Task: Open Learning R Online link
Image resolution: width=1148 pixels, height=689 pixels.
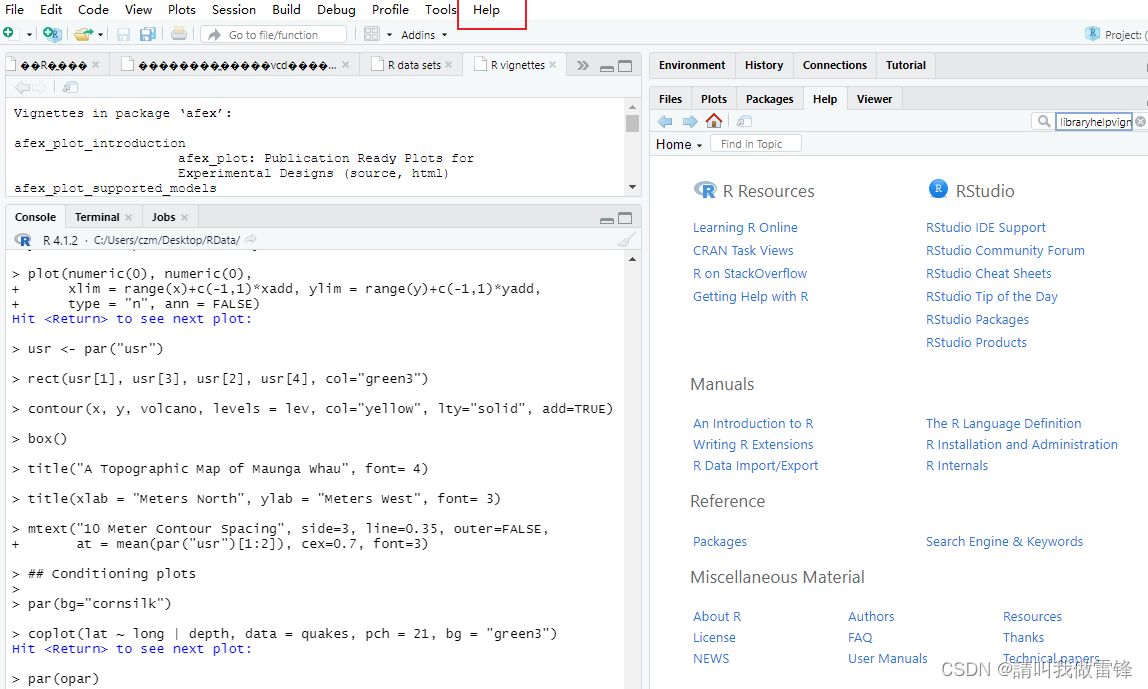Action: point(745,228)
